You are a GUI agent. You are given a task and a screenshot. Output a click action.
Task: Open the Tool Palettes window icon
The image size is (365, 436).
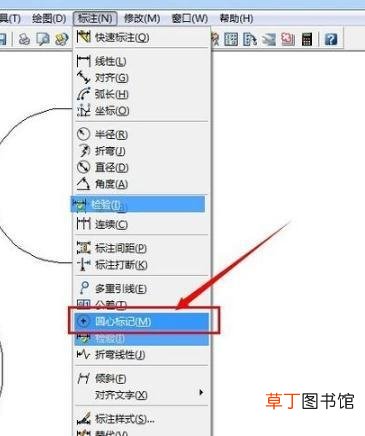click(x=250, y=39)
